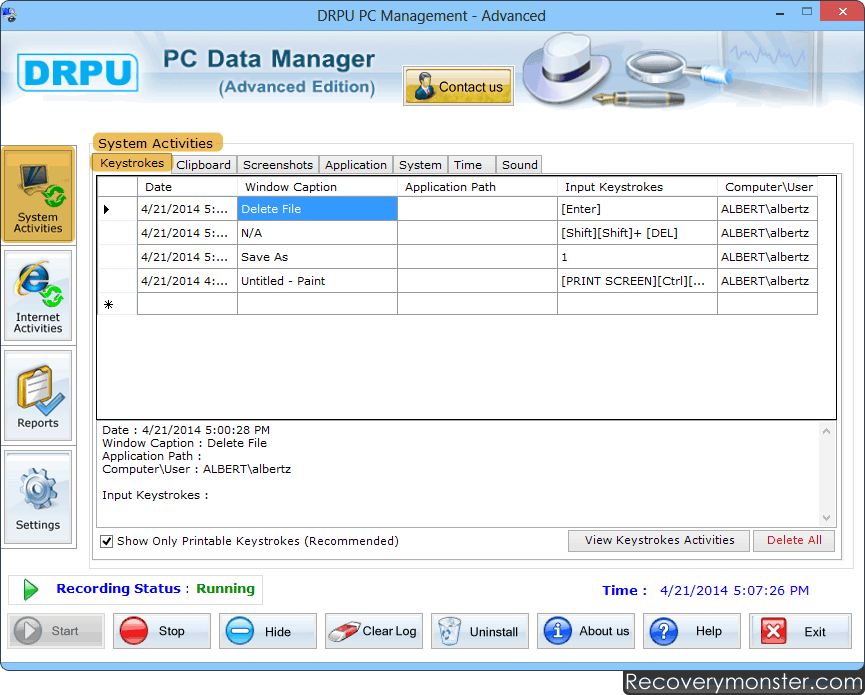
Task: Click the details text pane
Action: 458,474
